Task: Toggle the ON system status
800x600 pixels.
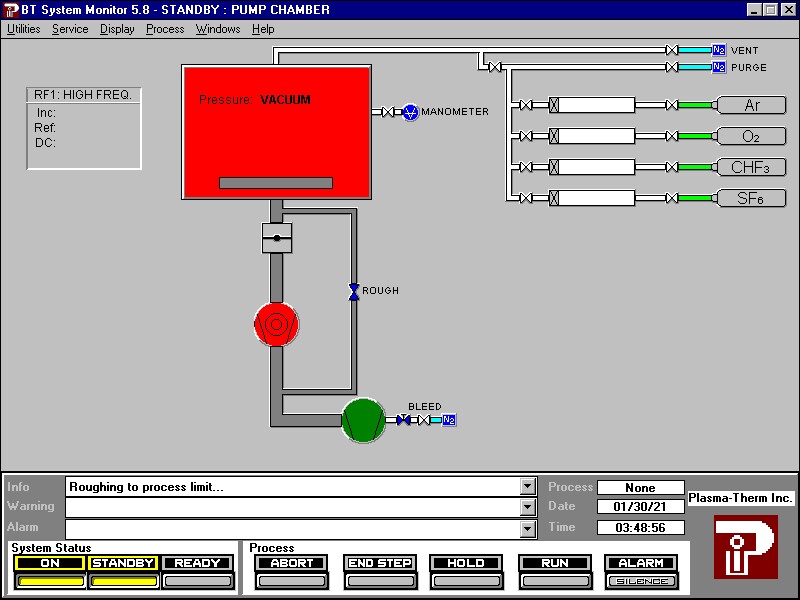Action: 49,563
